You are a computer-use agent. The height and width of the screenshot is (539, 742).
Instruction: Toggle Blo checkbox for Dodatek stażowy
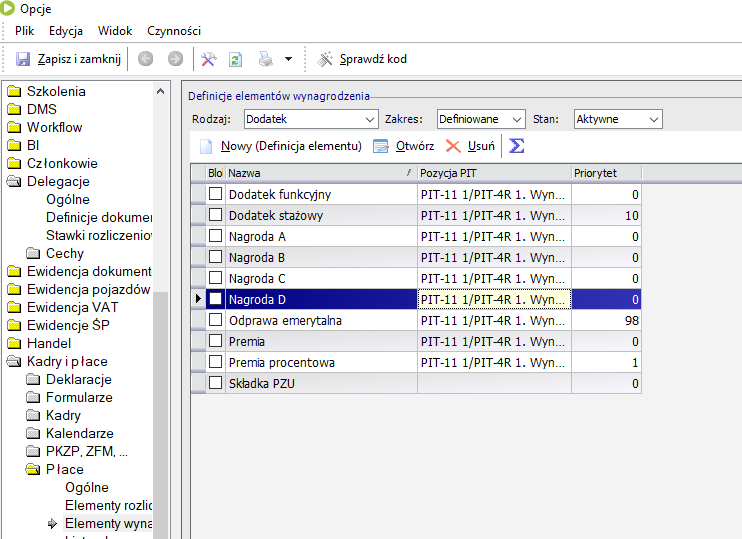[x=215, y=215]
